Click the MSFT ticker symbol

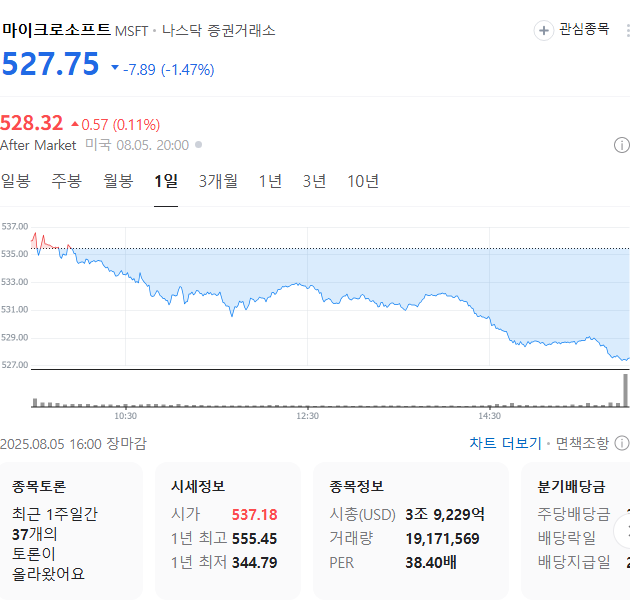point(131,31)
